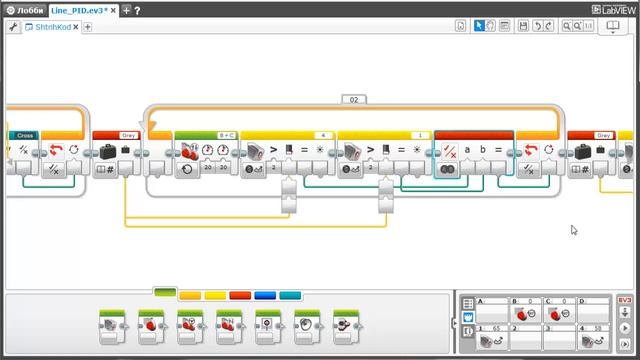Select the Color Sensor block on port 1
This screenshot has width=640, height=360.
(384, 155)
